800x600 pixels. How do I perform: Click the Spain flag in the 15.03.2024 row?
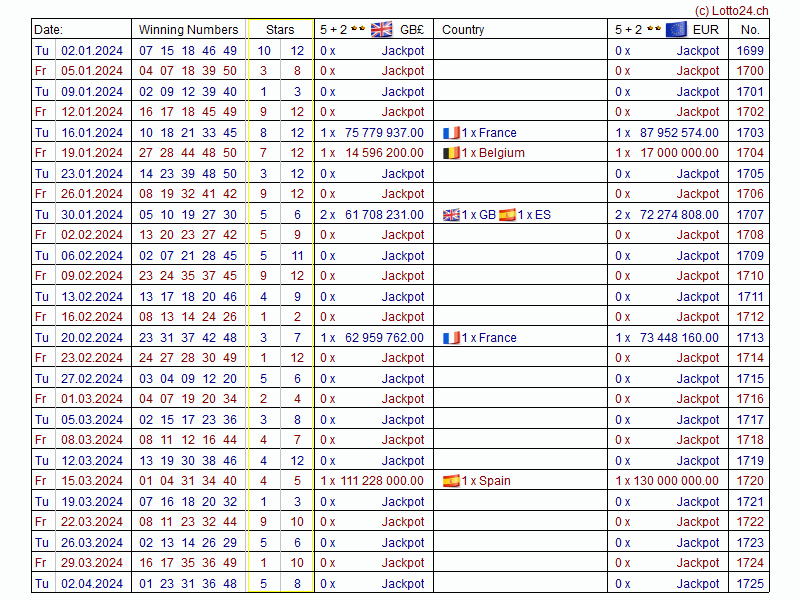click(x=451, y=481)
